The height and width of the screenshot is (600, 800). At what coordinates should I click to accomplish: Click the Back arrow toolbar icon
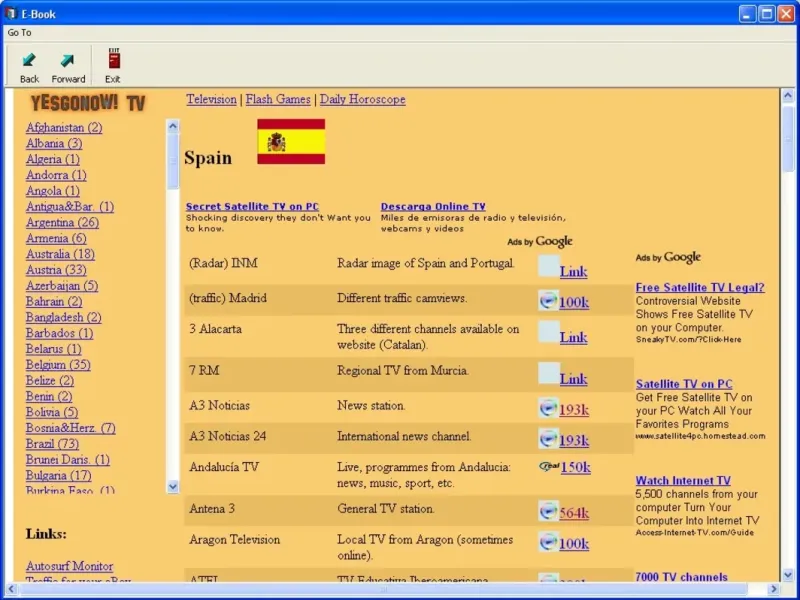coord(29,60)
